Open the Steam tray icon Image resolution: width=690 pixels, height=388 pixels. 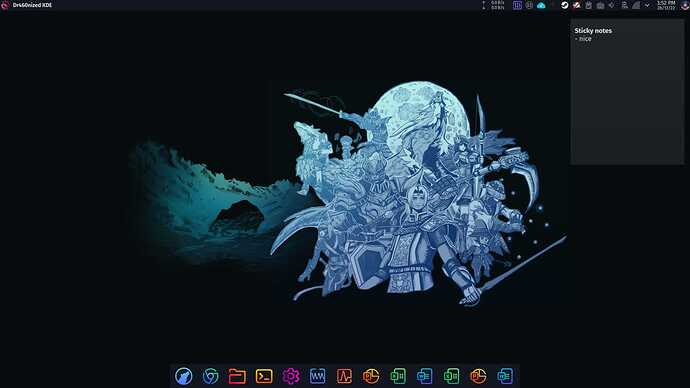tap(565, 5)
